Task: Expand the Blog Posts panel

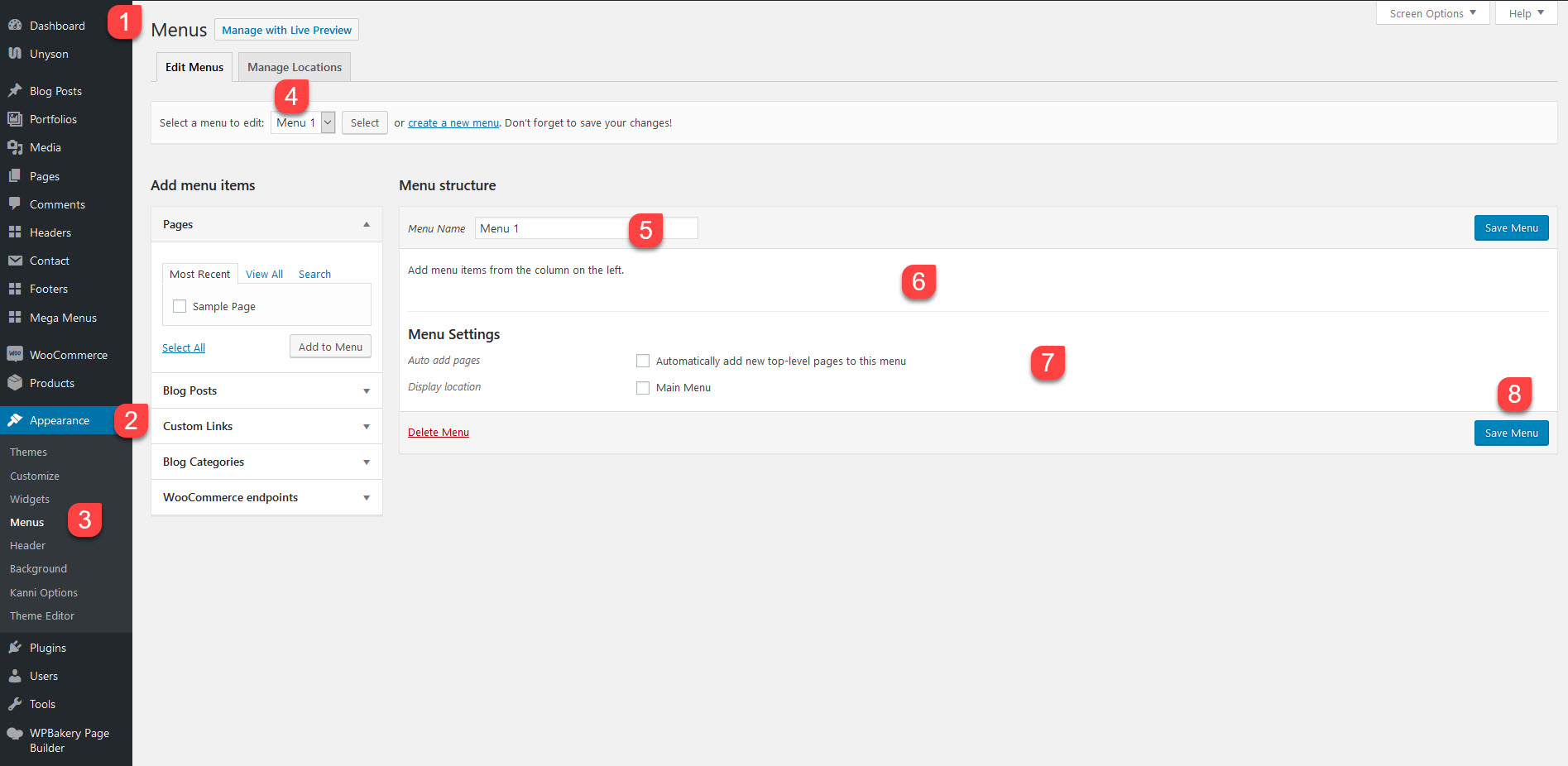Action: (x=367, y=390)
